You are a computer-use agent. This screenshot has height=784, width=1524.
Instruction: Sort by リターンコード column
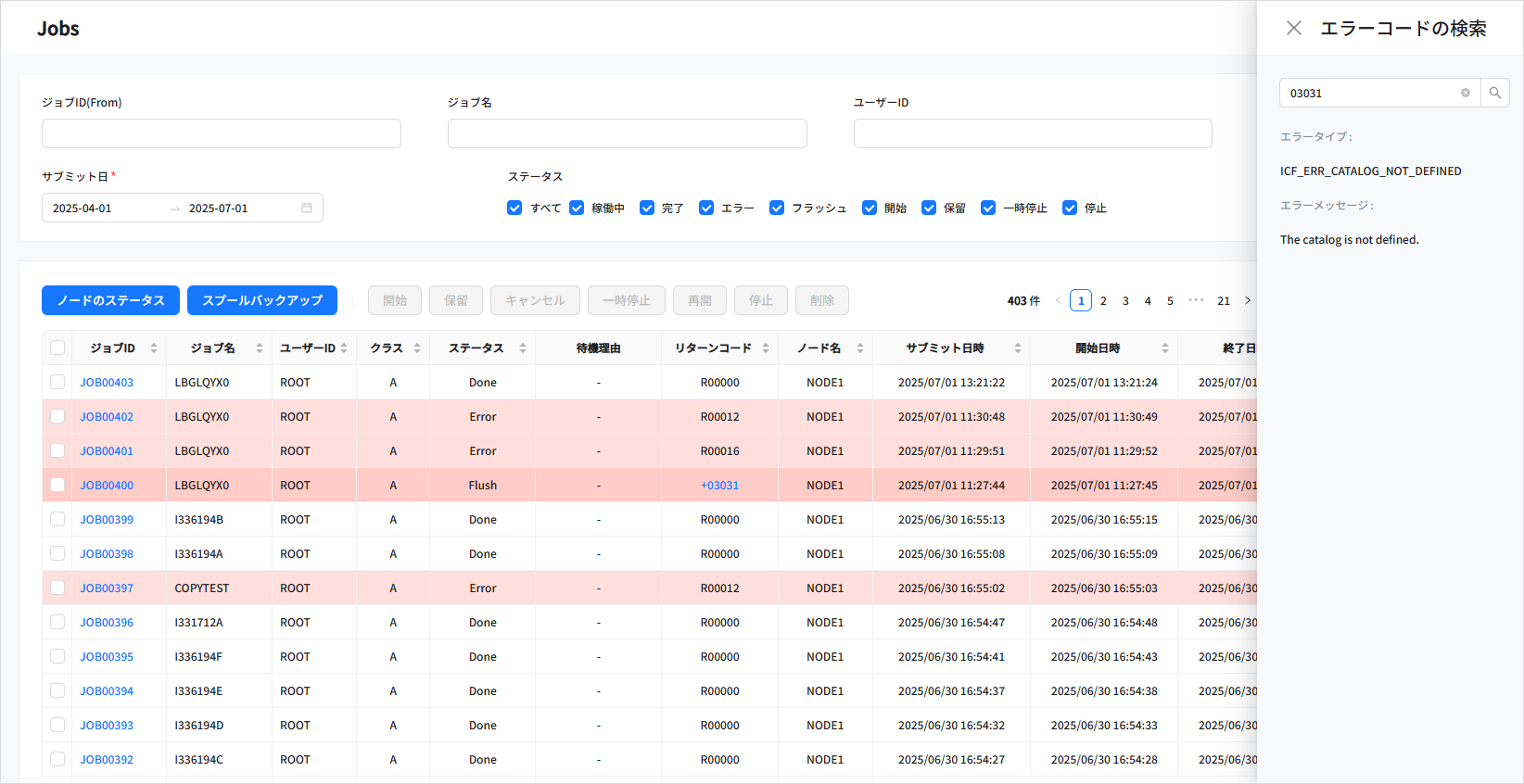point(766,348)
